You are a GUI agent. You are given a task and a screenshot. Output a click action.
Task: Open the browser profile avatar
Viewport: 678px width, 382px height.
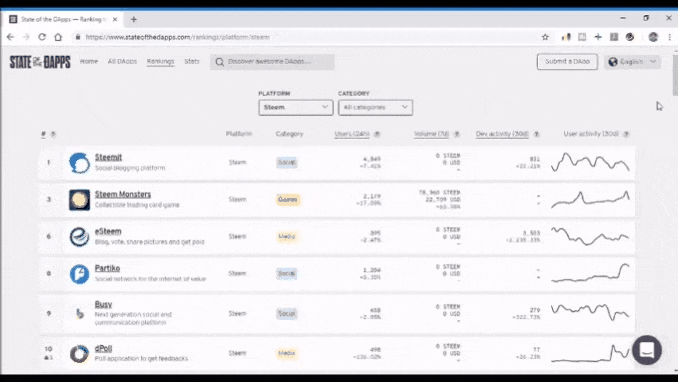coord(653,37)
